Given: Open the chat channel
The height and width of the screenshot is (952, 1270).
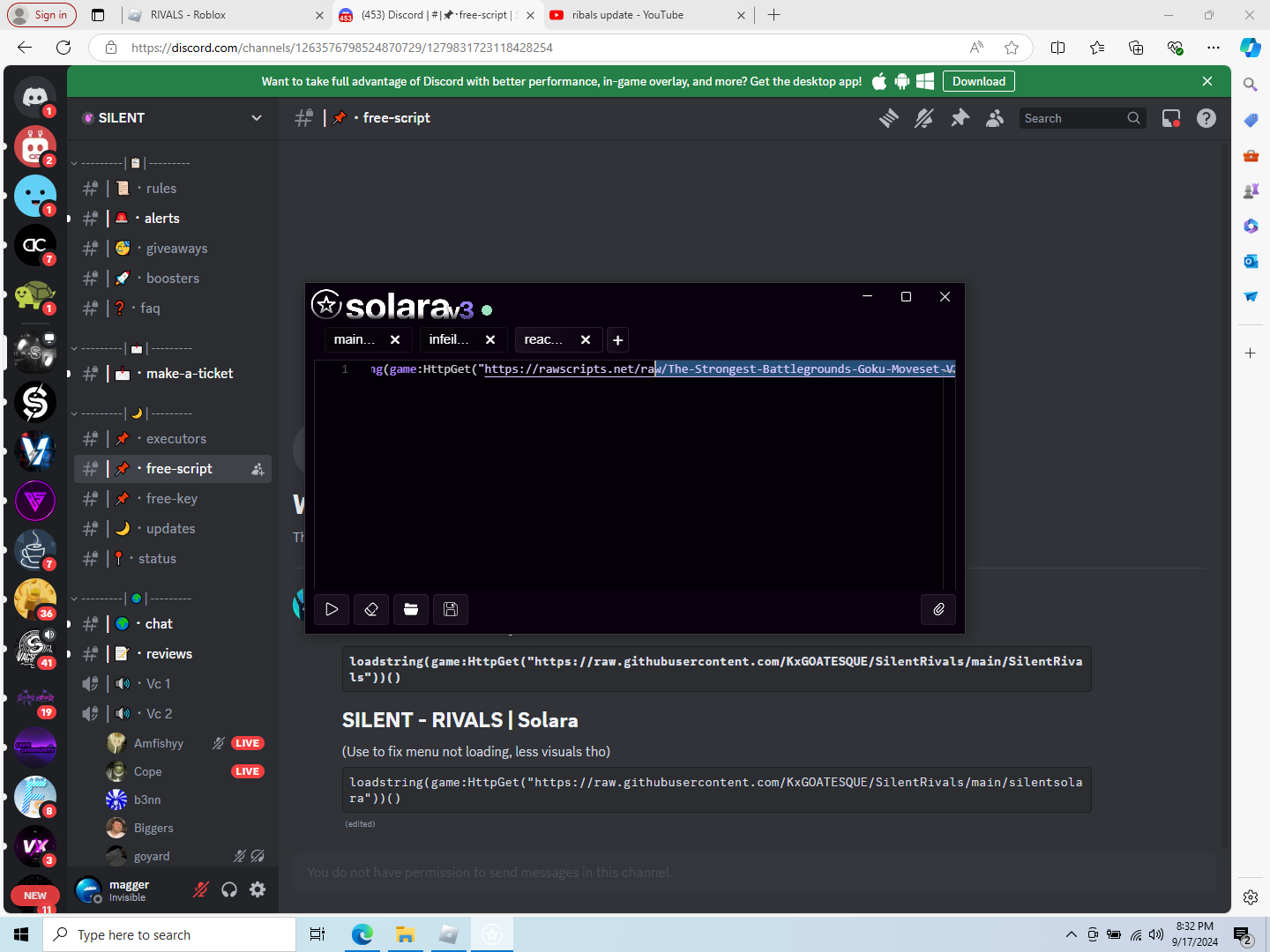Looking at the screenshot, I should point(173,624).
